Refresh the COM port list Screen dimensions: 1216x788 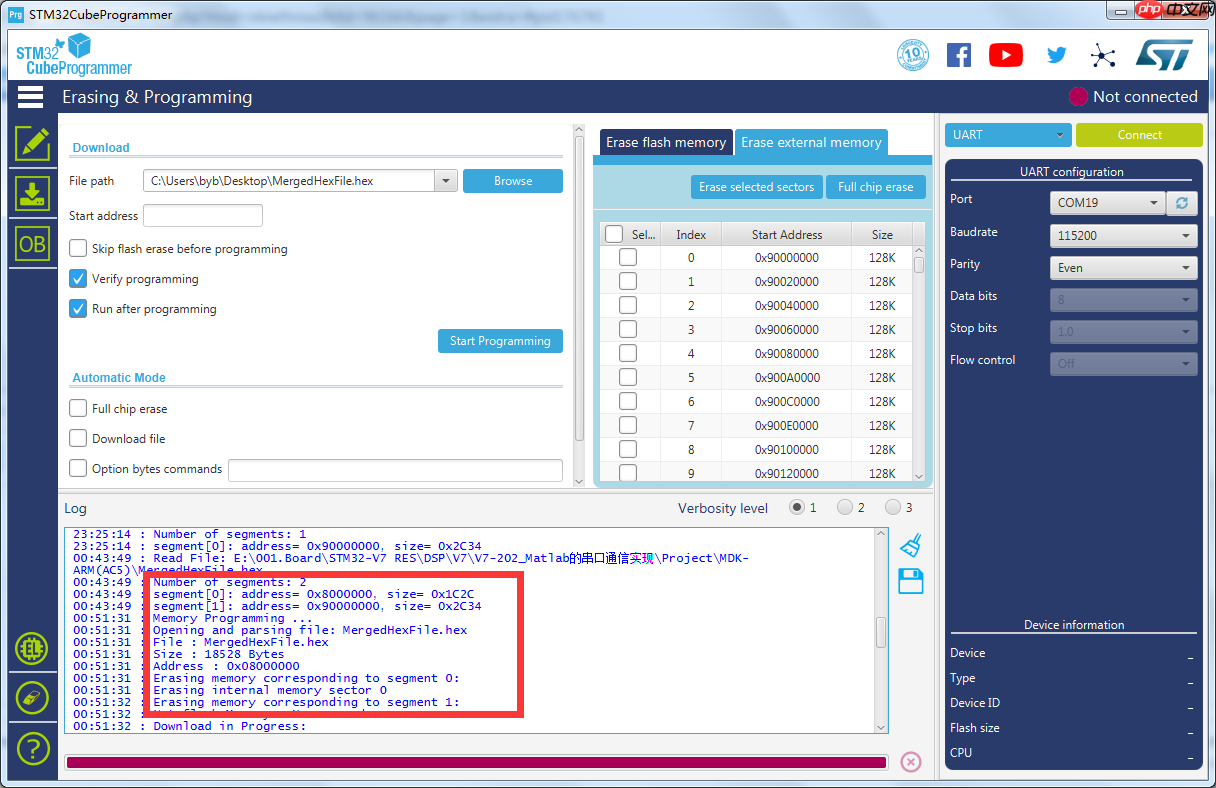coord(1182,203)
